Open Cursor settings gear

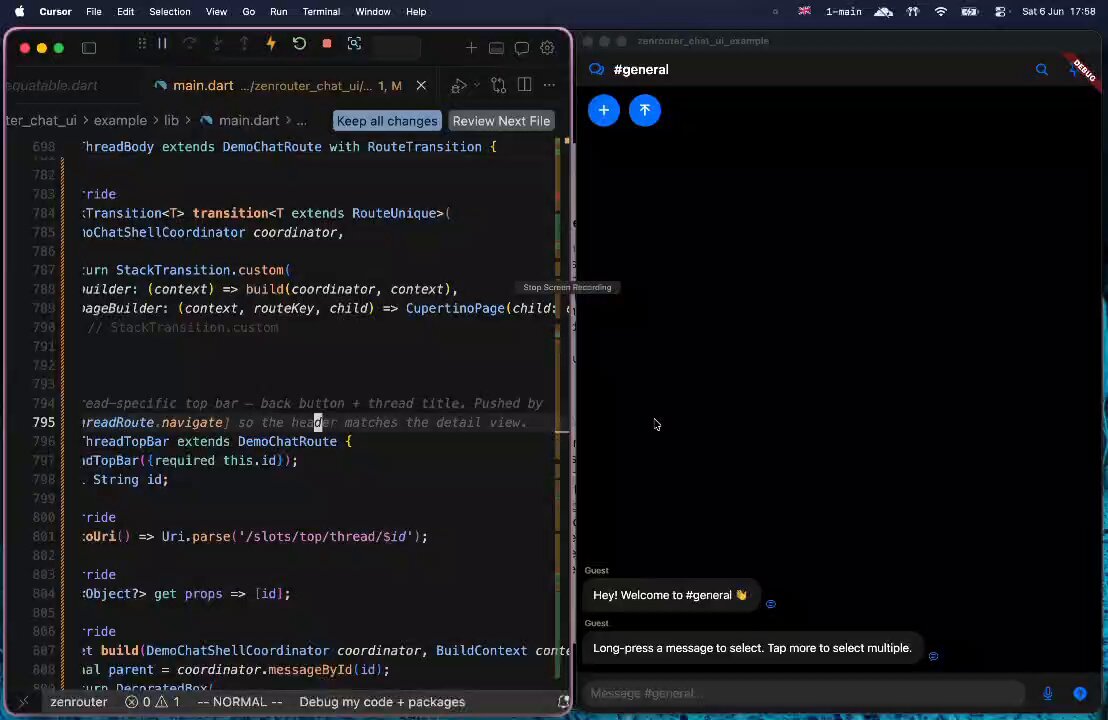click(547, 48)
